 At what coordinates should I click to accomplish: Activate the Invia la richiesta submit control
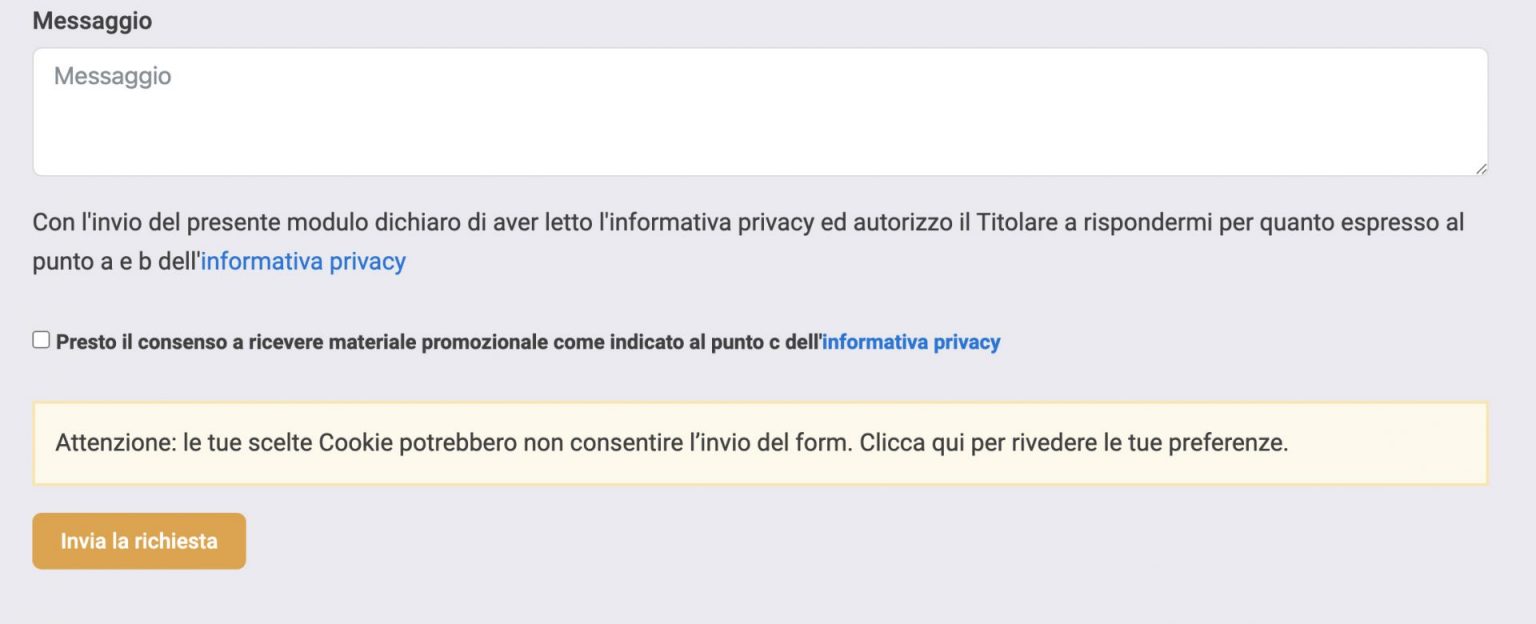tap(138, 540)
